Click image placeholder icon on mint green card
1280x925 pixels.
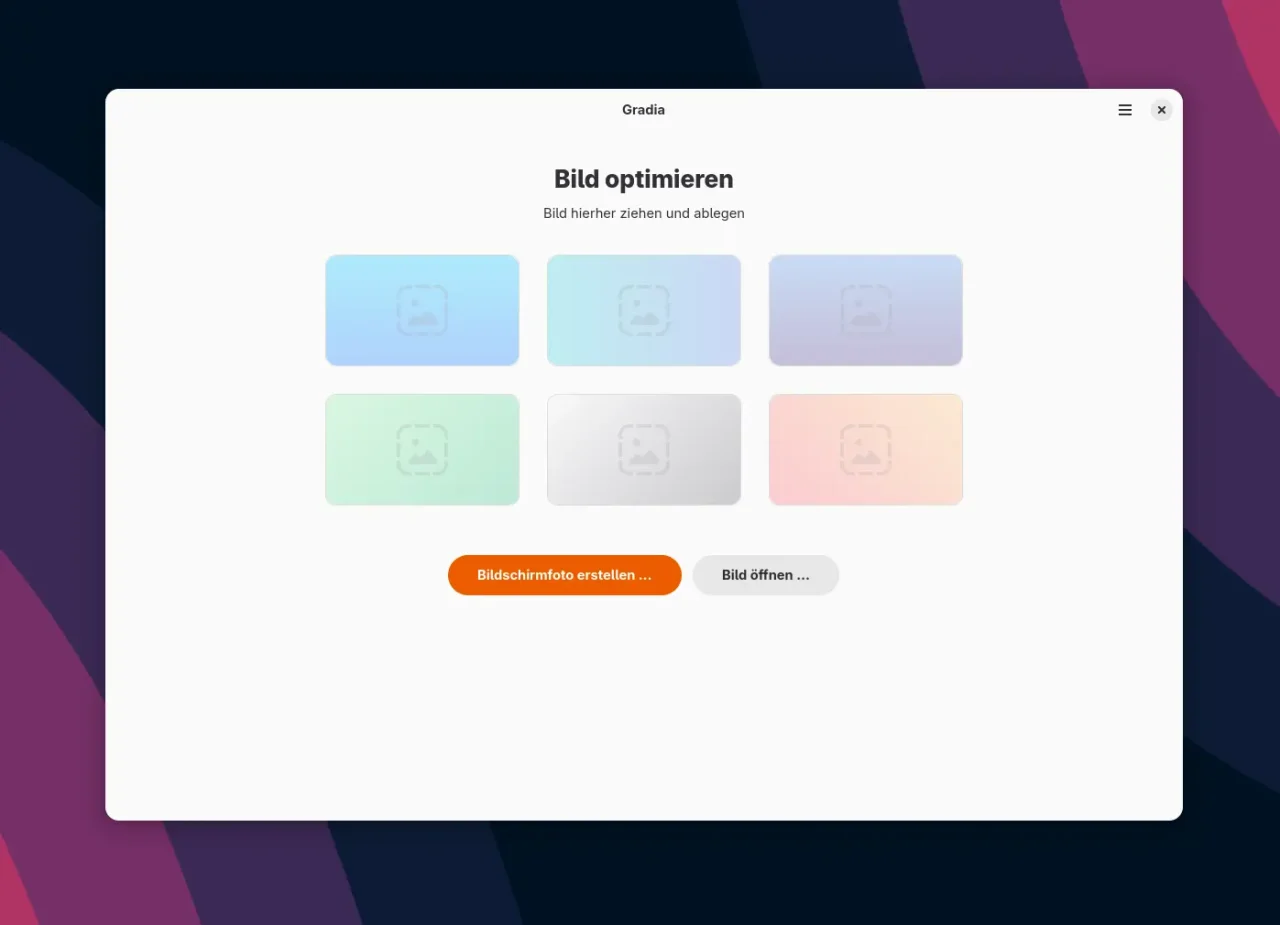coord(422,449)
